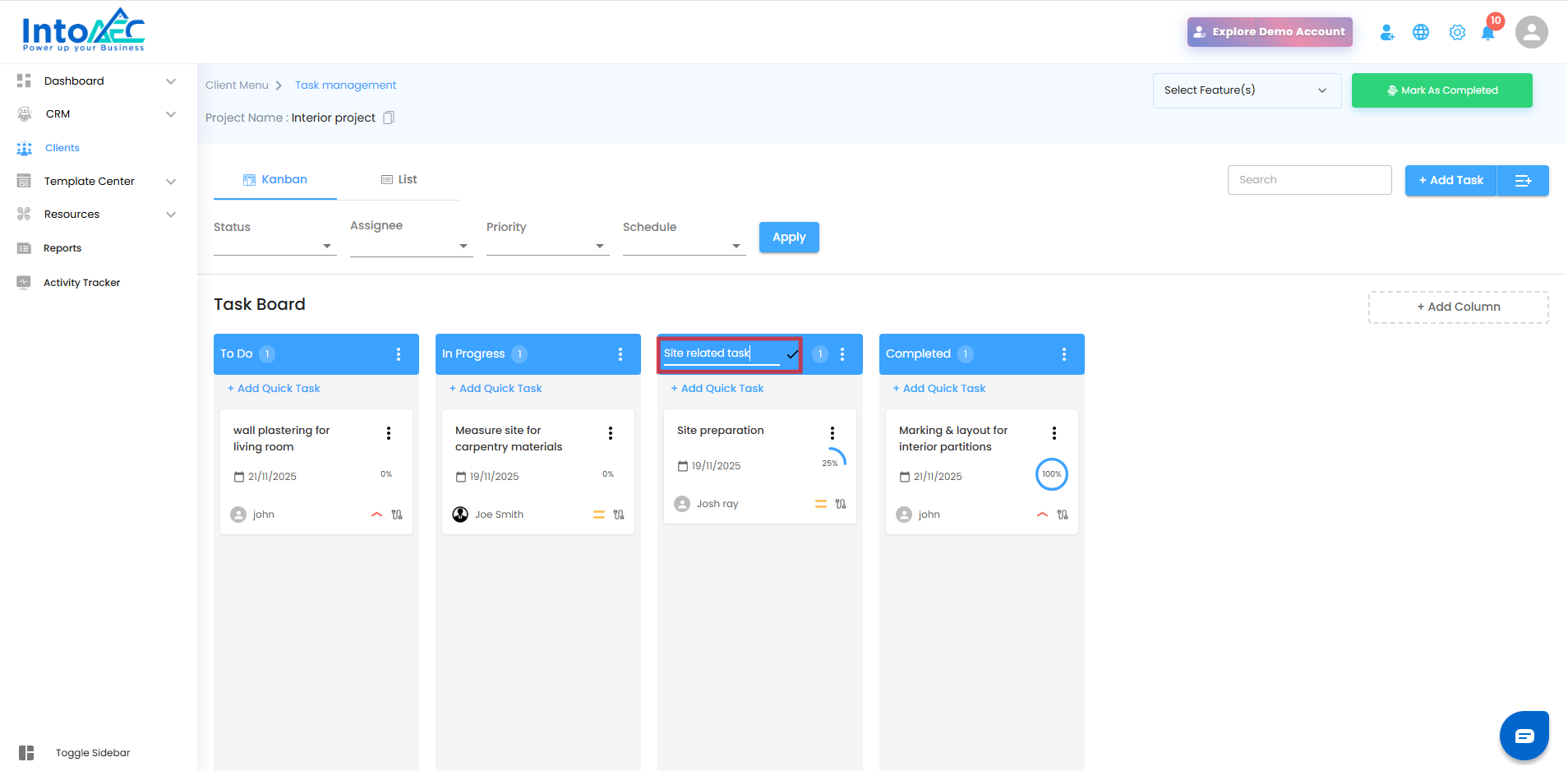Click the Client Menu breadcrumb
1568x771 pixels.
237,85
